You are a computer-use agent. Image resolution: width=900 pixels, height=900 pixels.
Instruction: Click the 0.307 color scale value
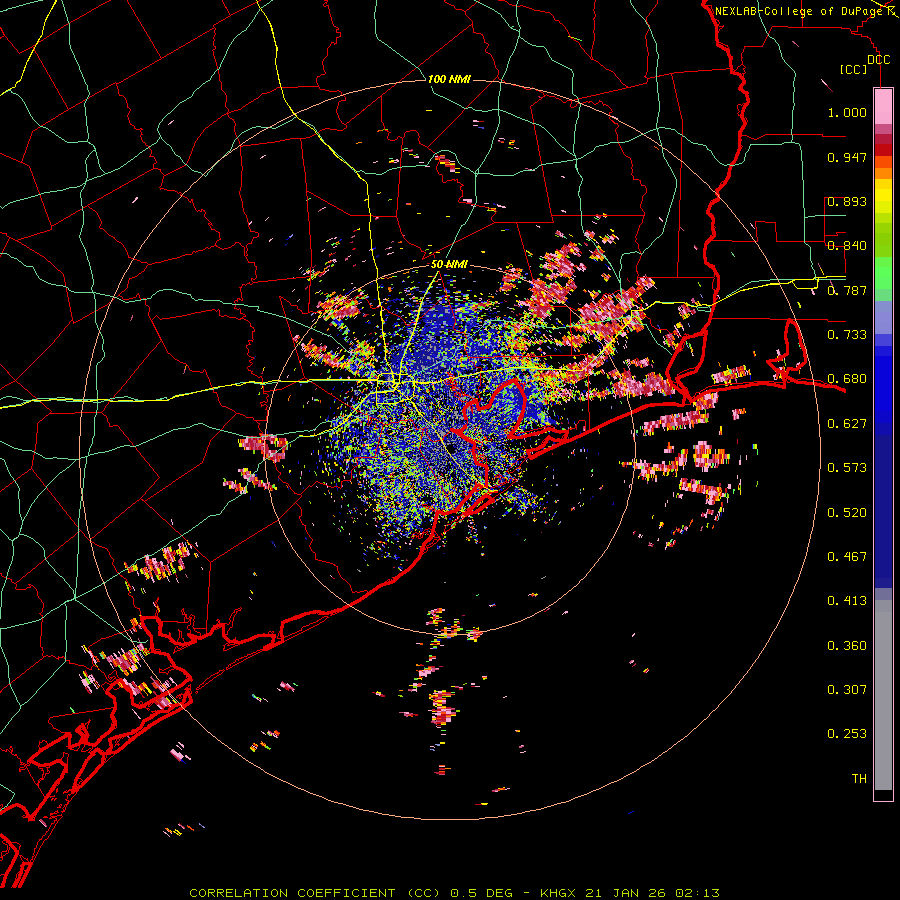point(847,690)
